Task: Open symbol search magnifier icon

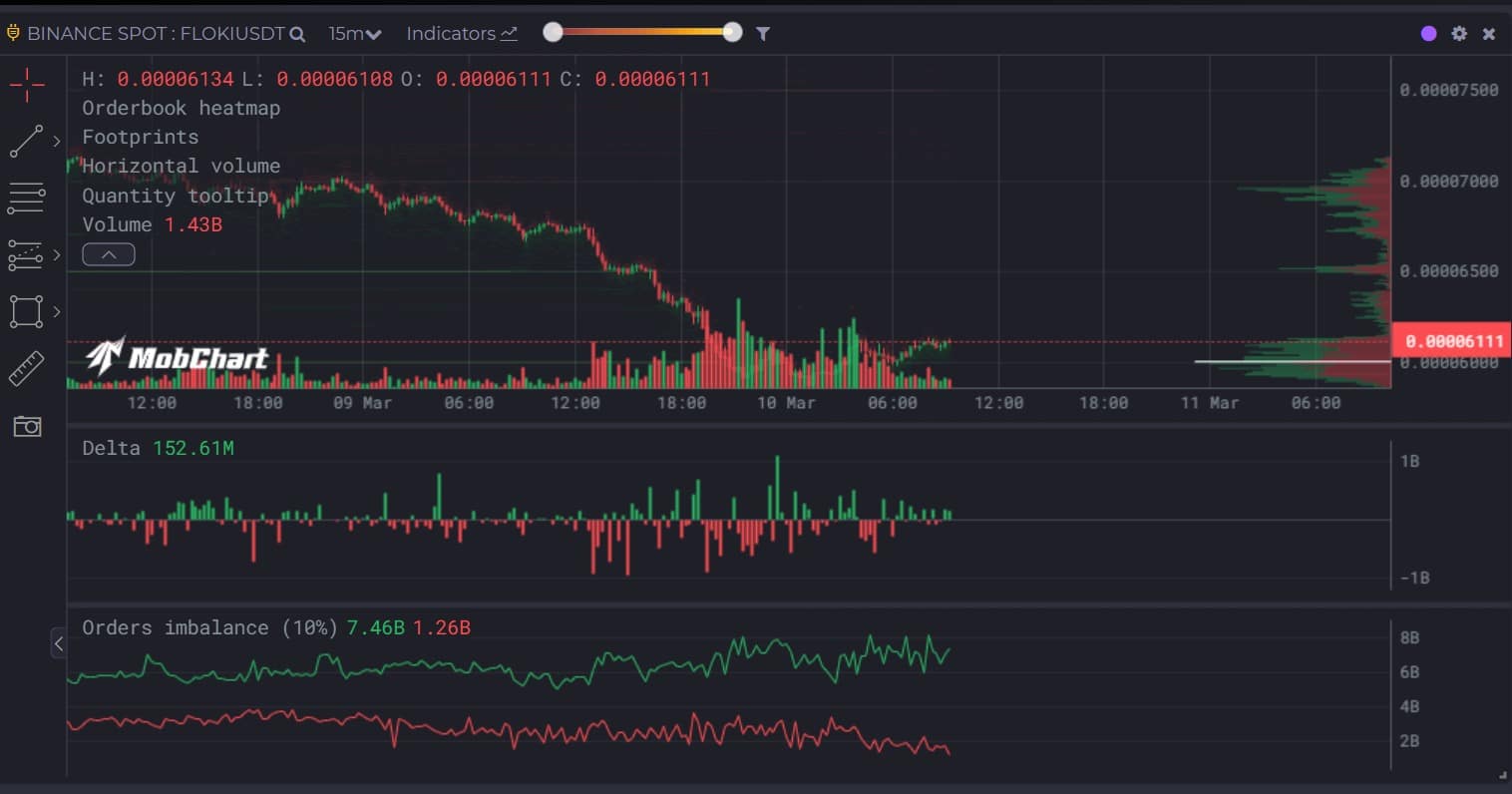Action: coord(297,34)
